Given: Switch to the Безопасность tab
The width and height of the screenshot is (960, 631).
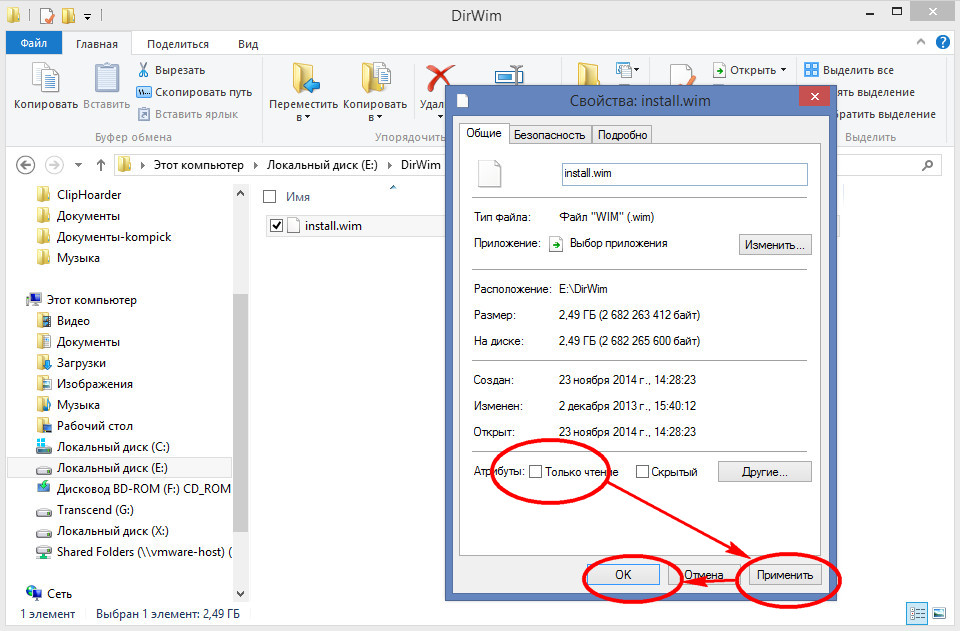Looking at the screenshot, I should [549, 135].
